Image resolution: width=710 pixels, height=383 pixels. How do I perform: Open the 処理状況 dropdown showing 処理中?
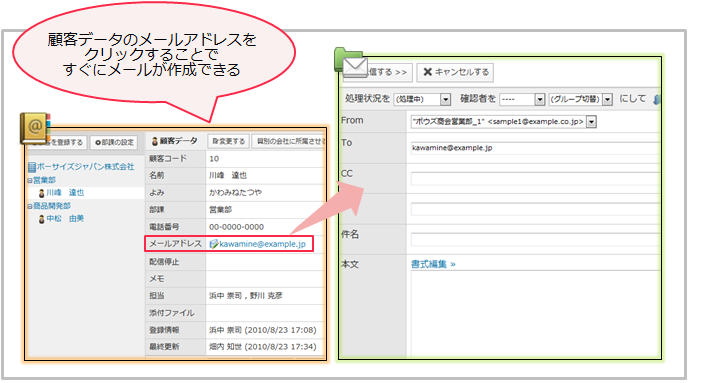(422, 99)
